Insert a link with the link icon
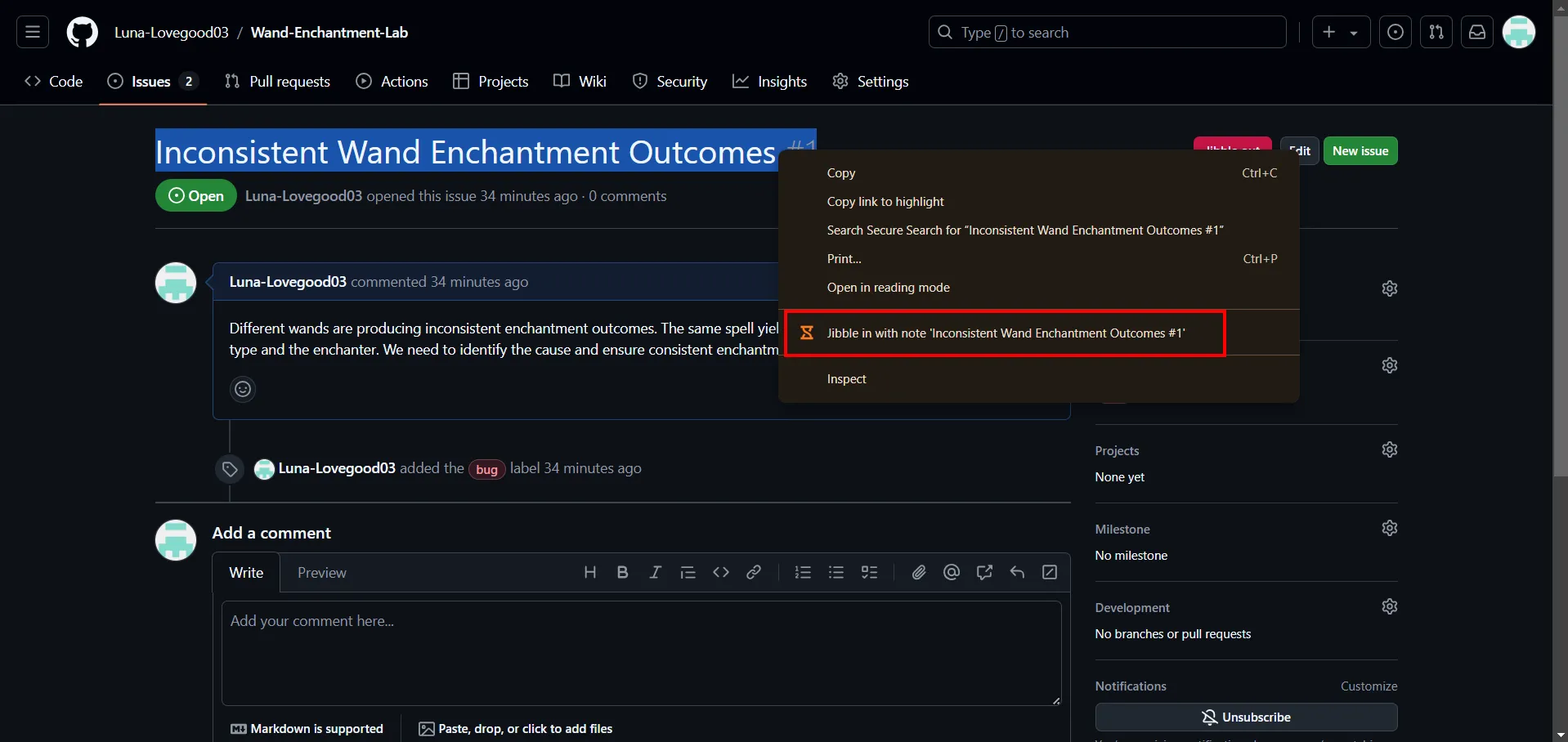Screen dimensions: 1568x742 coord(754,572)
